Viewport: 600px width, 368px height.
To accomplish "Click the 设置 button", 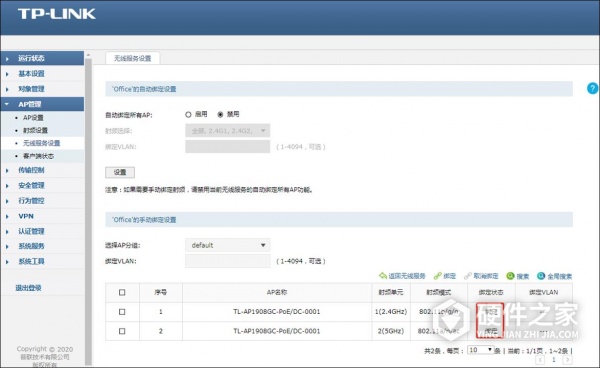I will click(120, 172).
